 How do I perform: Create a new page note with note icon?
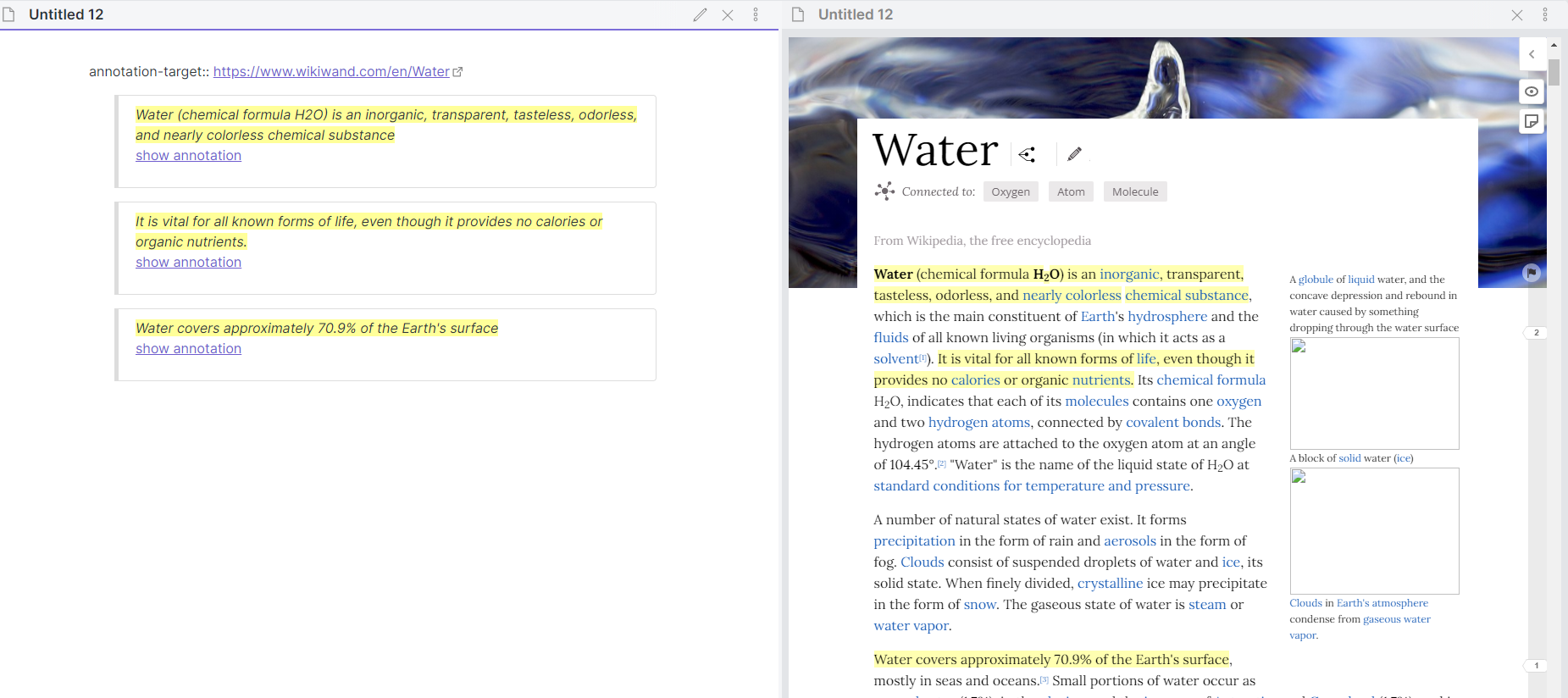1532,121
